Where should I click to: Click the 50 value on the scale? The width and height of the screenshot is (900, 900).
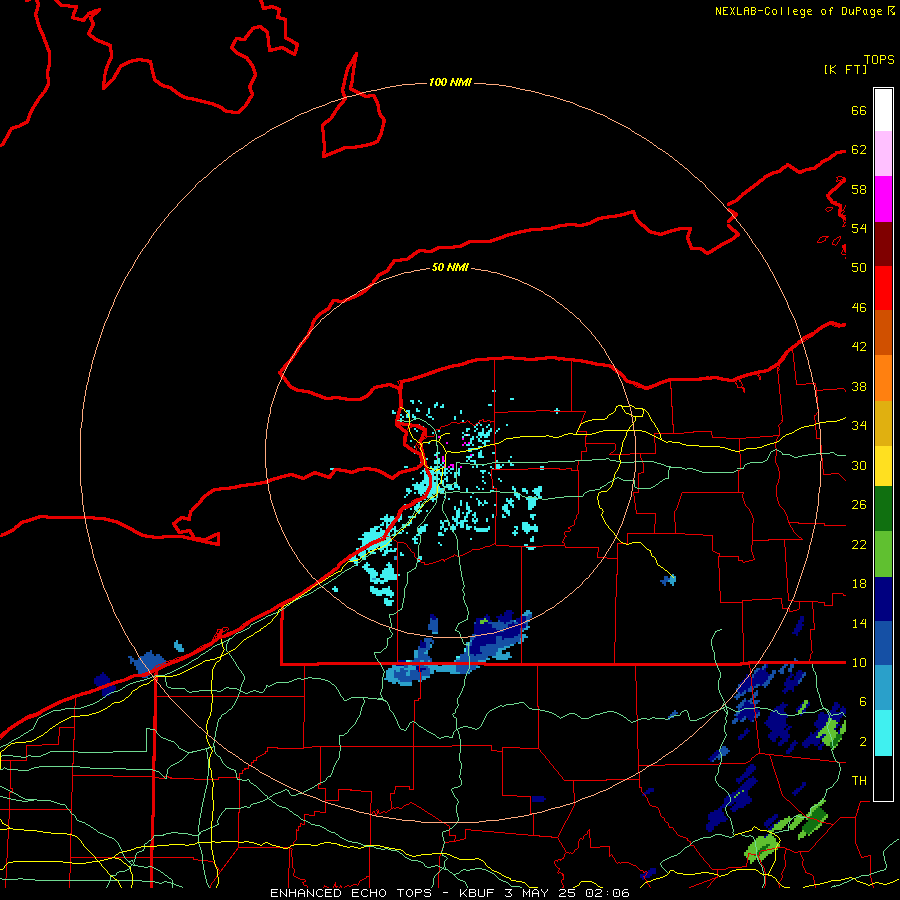[859, 267]
